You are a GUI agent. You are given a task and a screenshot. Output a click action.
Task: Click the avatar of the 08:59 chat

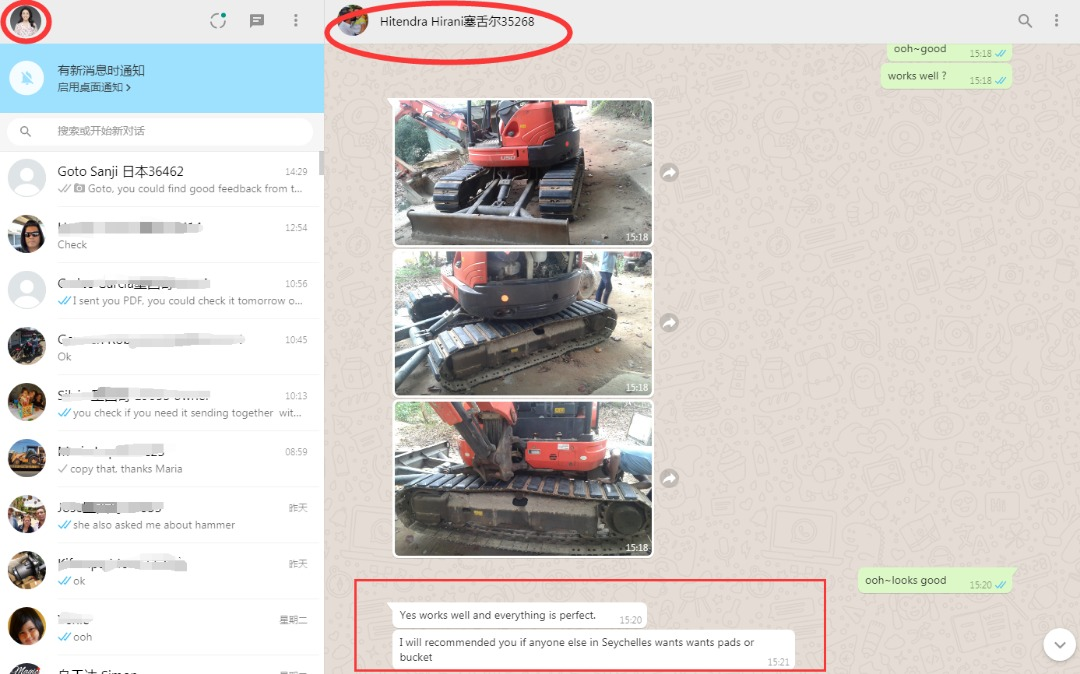pyautogui.click(x=27, y=459)
